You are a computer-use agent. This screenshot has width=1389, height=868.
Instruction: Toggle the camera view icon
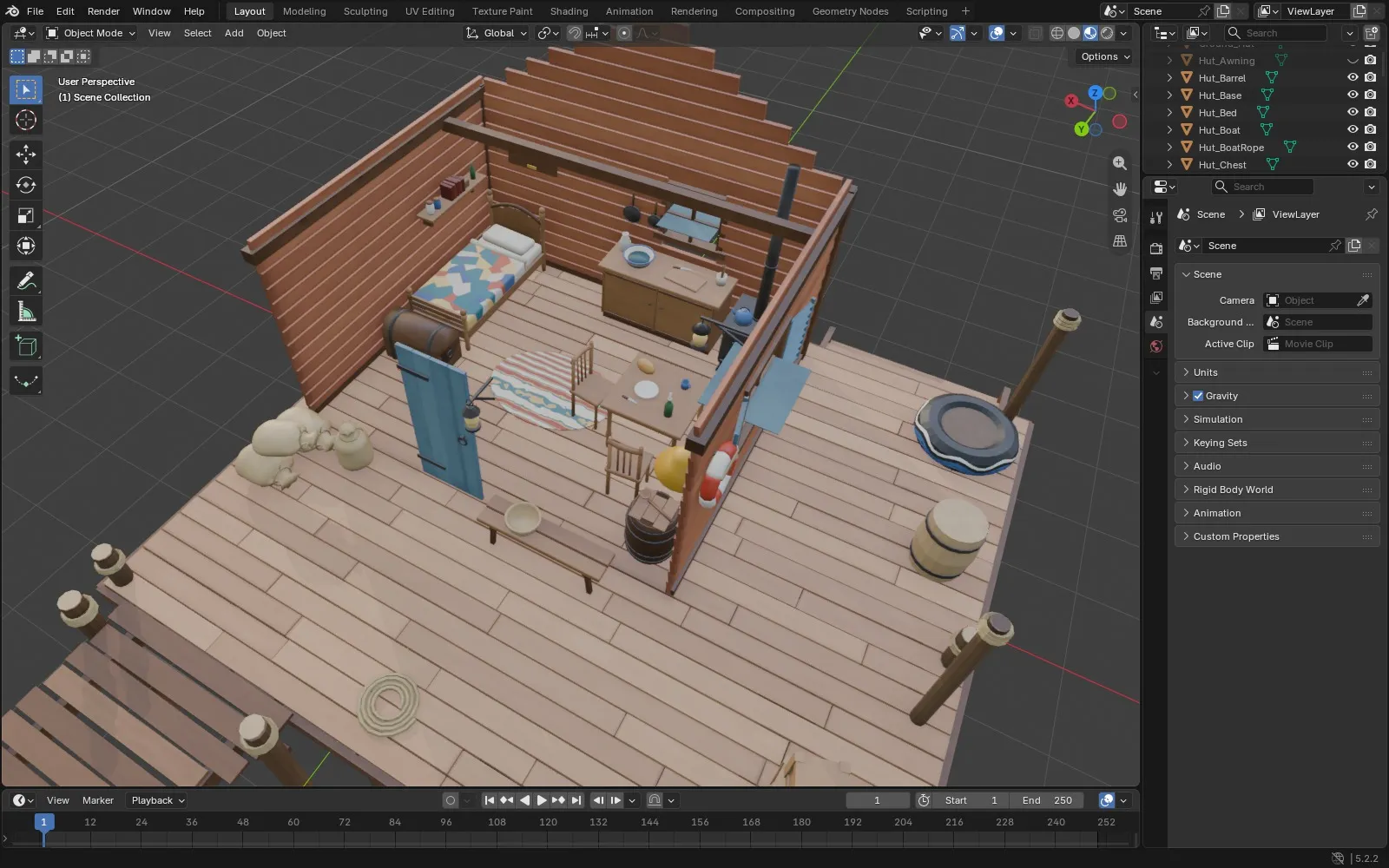(1120, 215)
